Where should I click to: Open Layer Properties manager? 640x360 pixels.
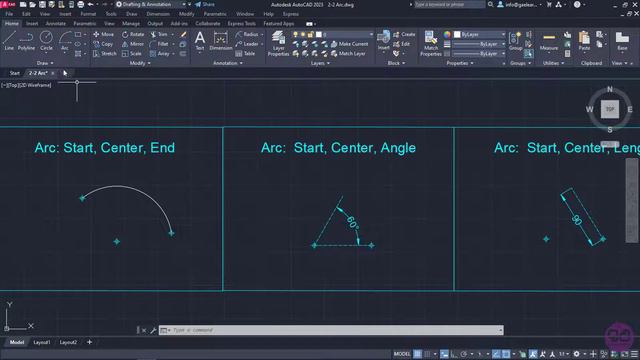[x=278, y=43]
